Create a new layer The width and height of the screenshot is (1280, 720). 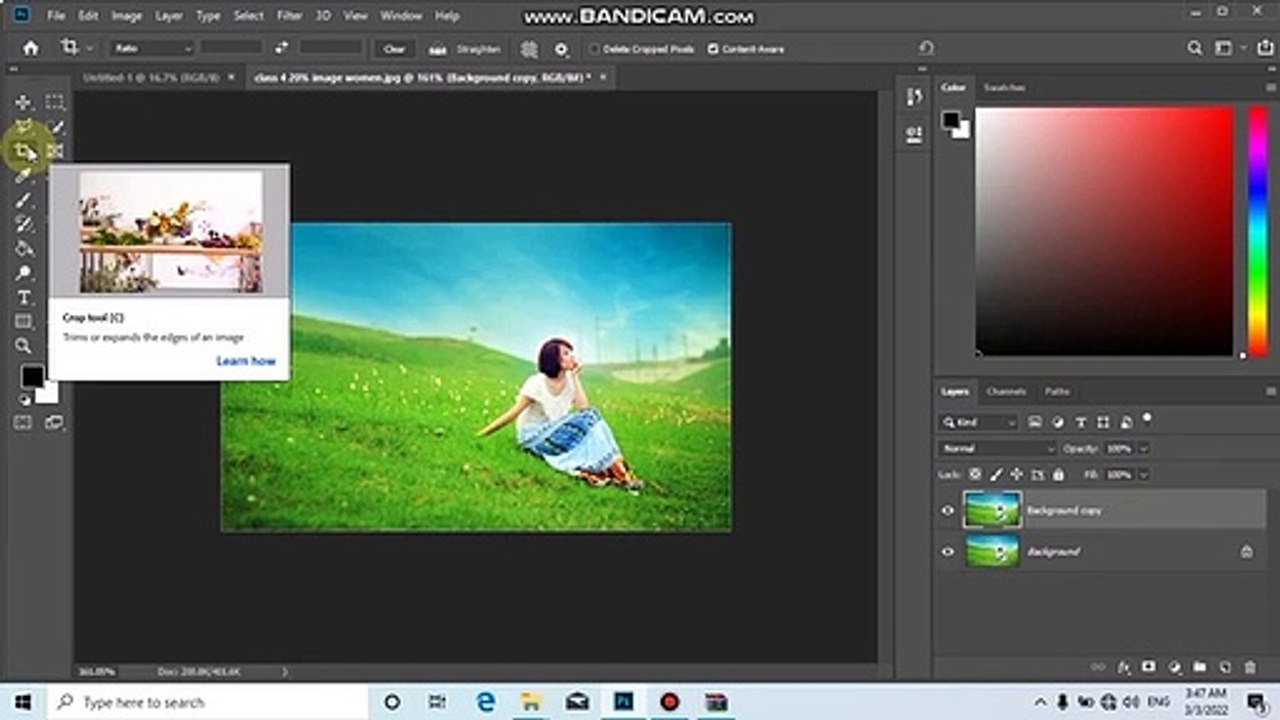tap(1225, 667)
